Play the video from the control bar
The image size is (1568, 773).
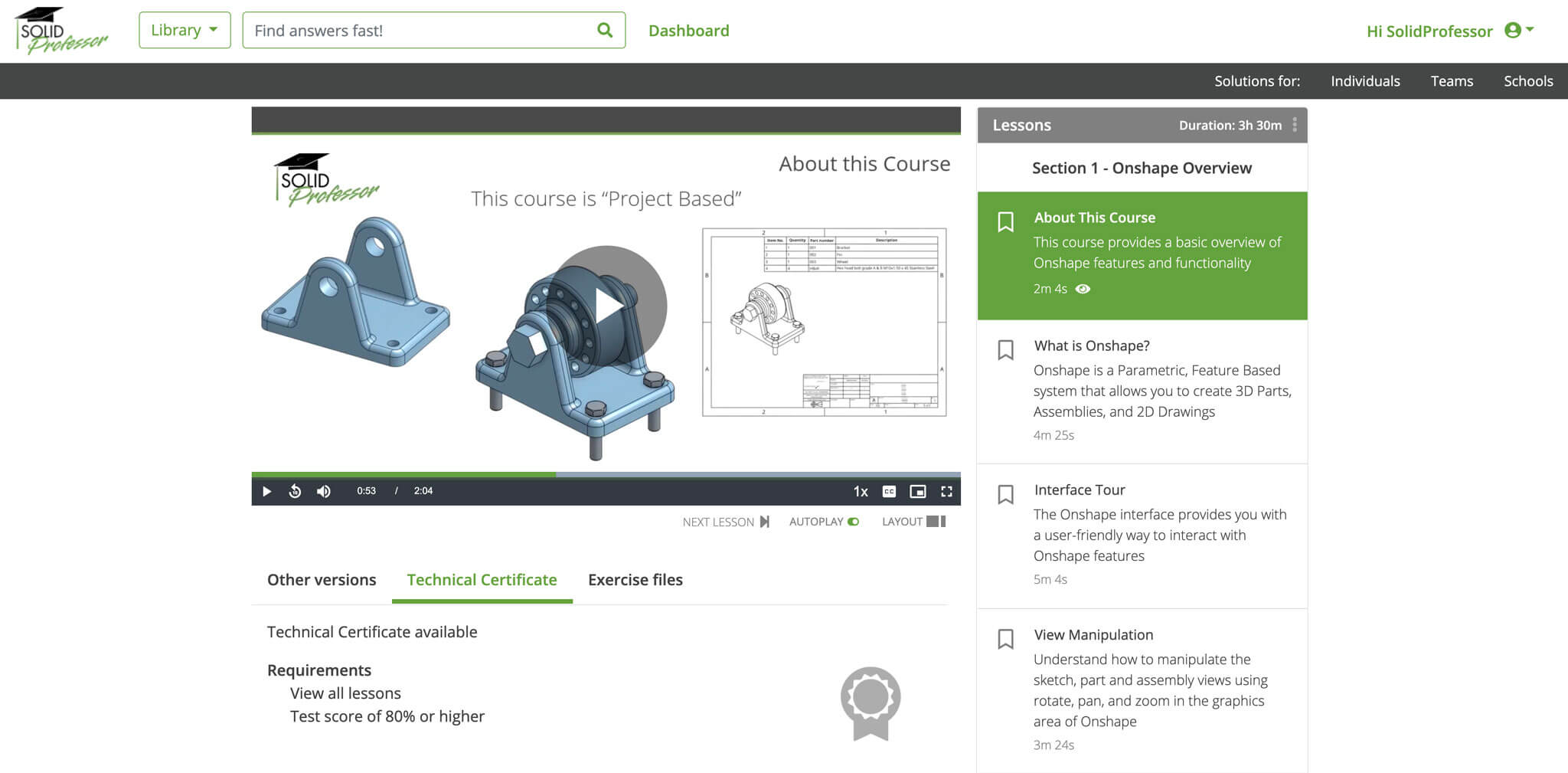coord(266,491)
